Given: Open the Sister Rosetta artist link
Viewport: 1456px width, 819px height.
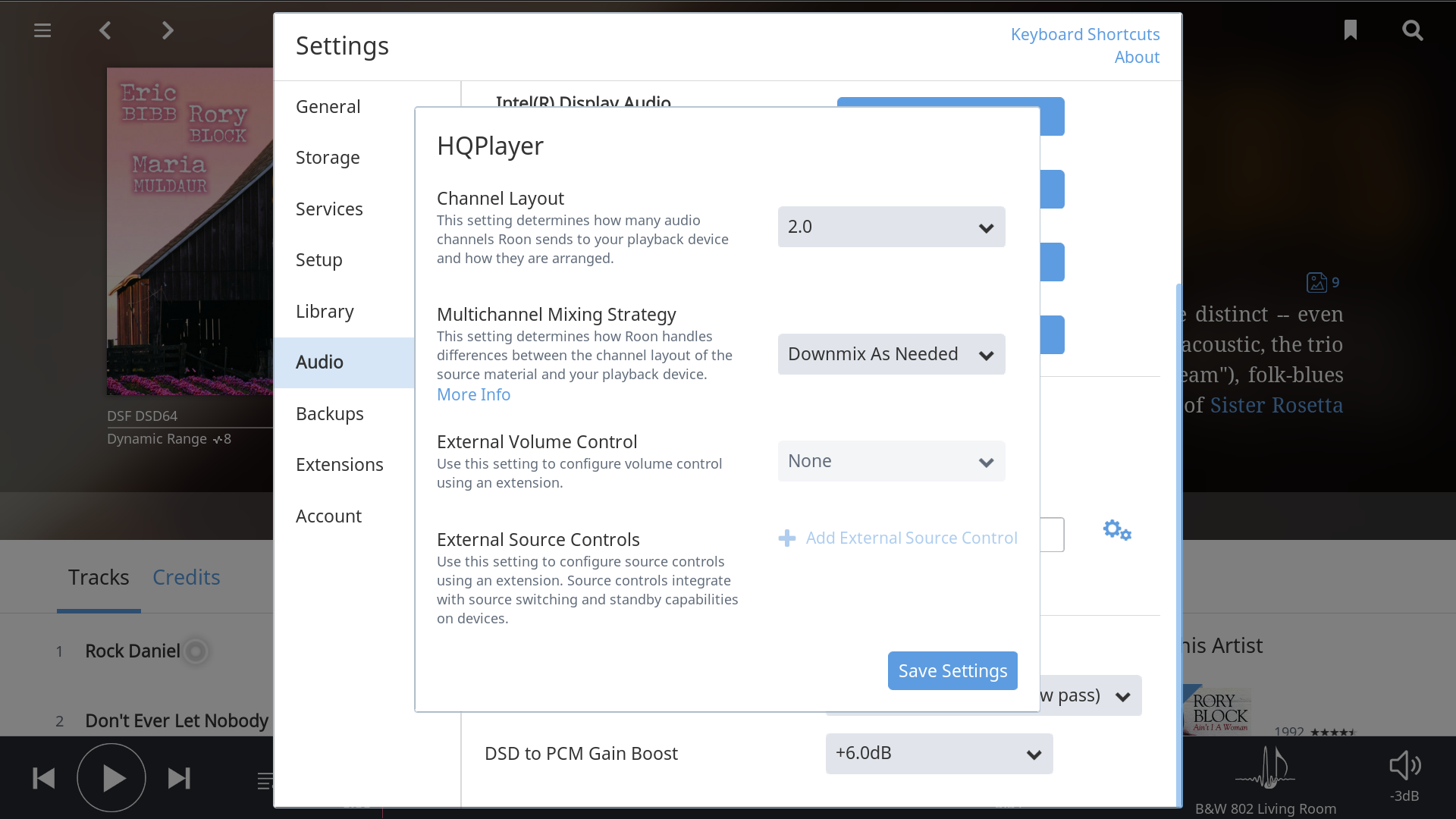Looking at the screenshot, I should pyautogui.click(x=1276, y=405).
